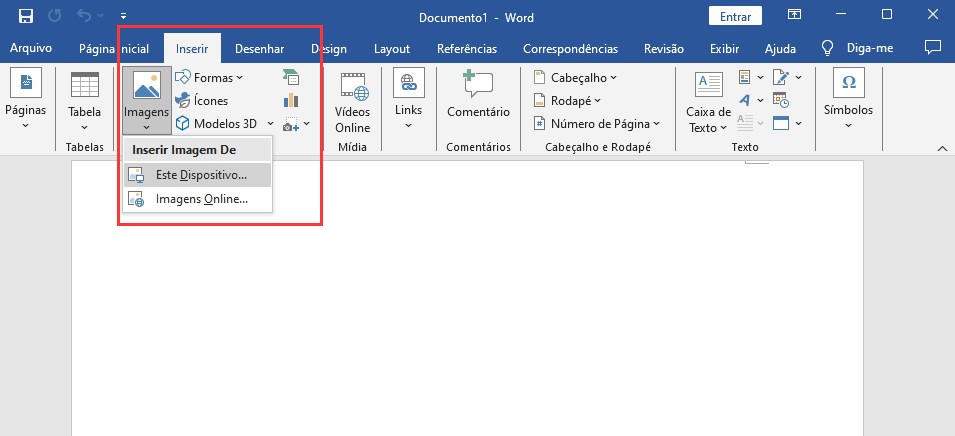
Task: Open the Arquivo menu
Action: click(31, 48)
